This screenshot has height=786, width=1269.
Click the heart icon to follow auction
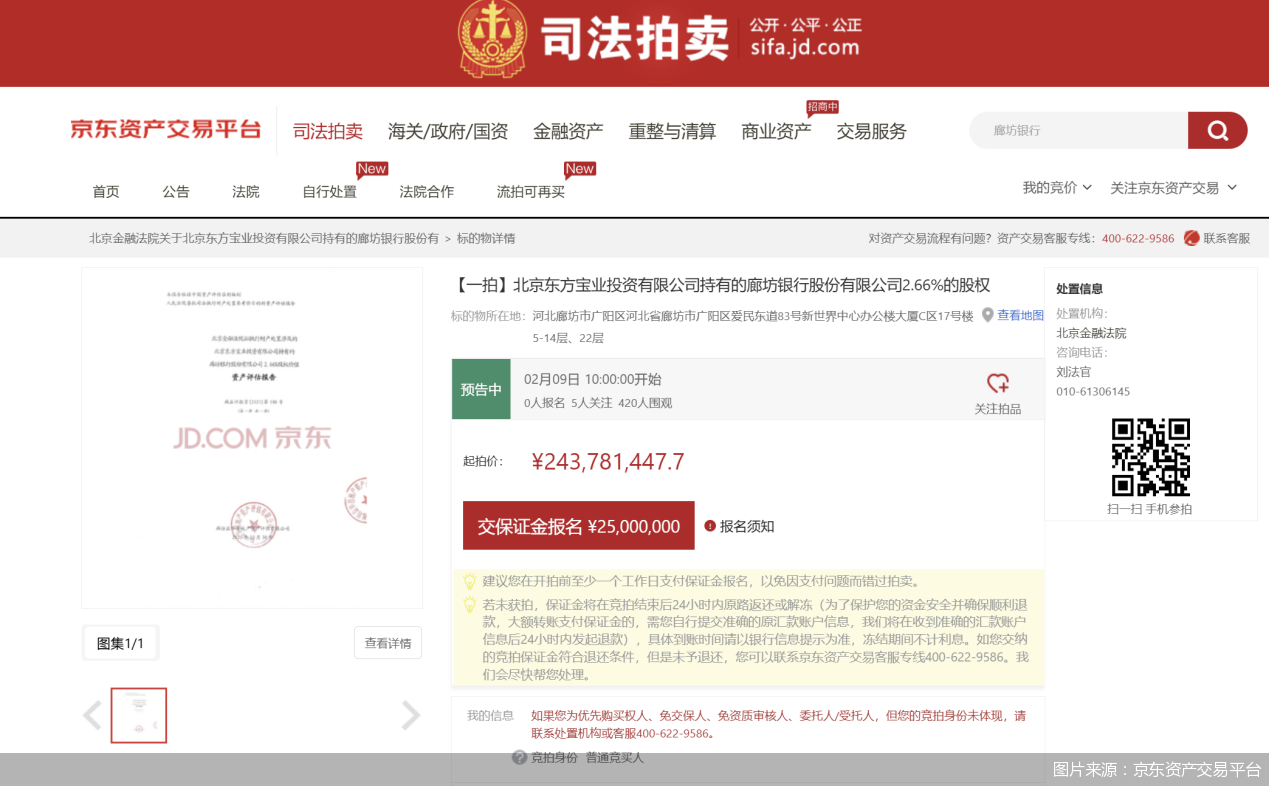click(998, 381)
